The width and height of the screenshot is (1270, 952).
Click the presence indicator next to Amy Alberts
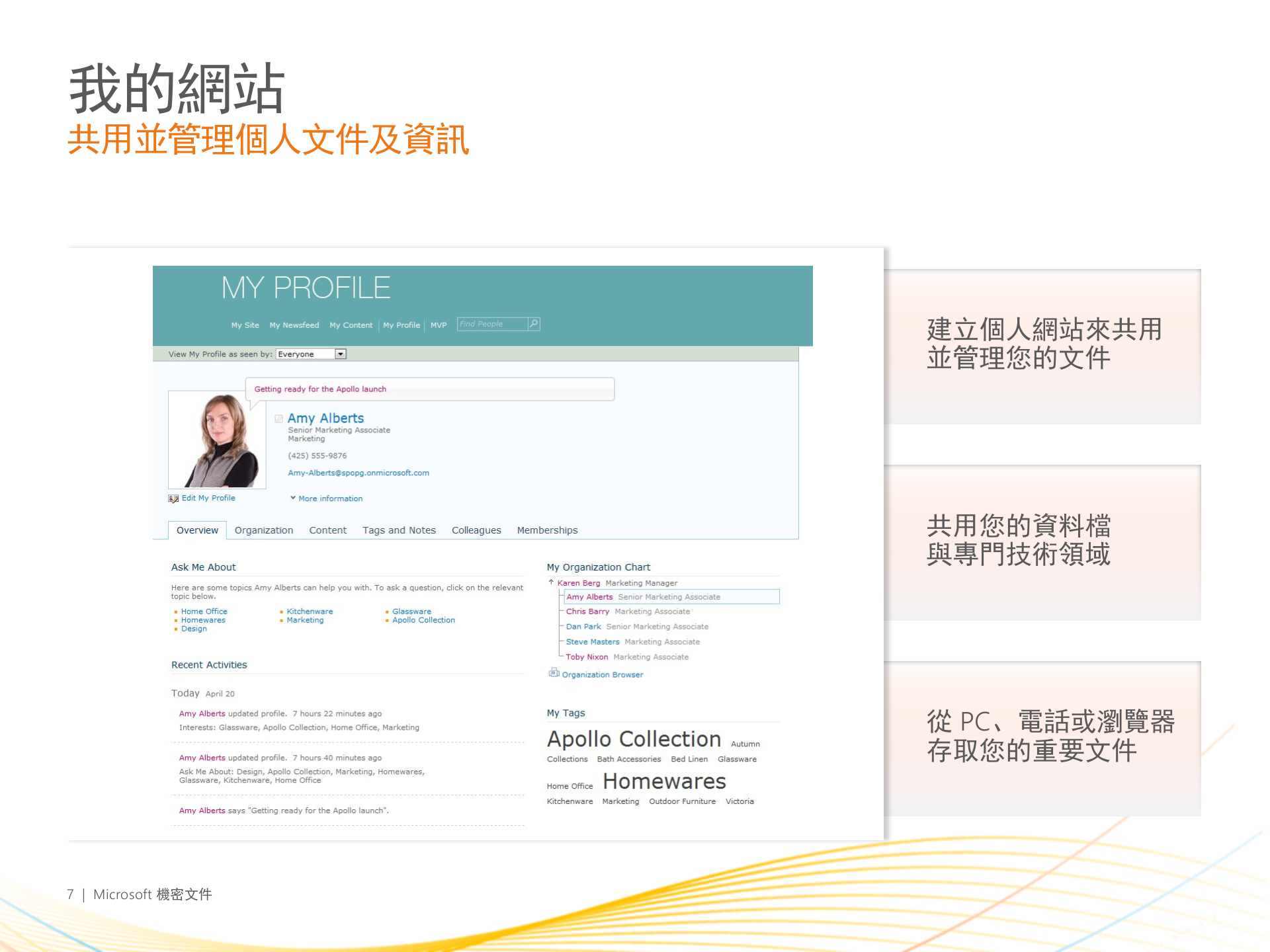point(278,418)
